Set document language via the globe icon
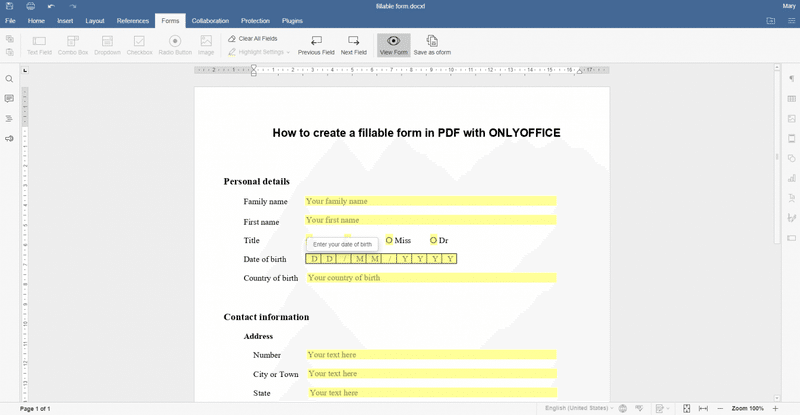This screenshot has height=415, width=800. [622, 408]
